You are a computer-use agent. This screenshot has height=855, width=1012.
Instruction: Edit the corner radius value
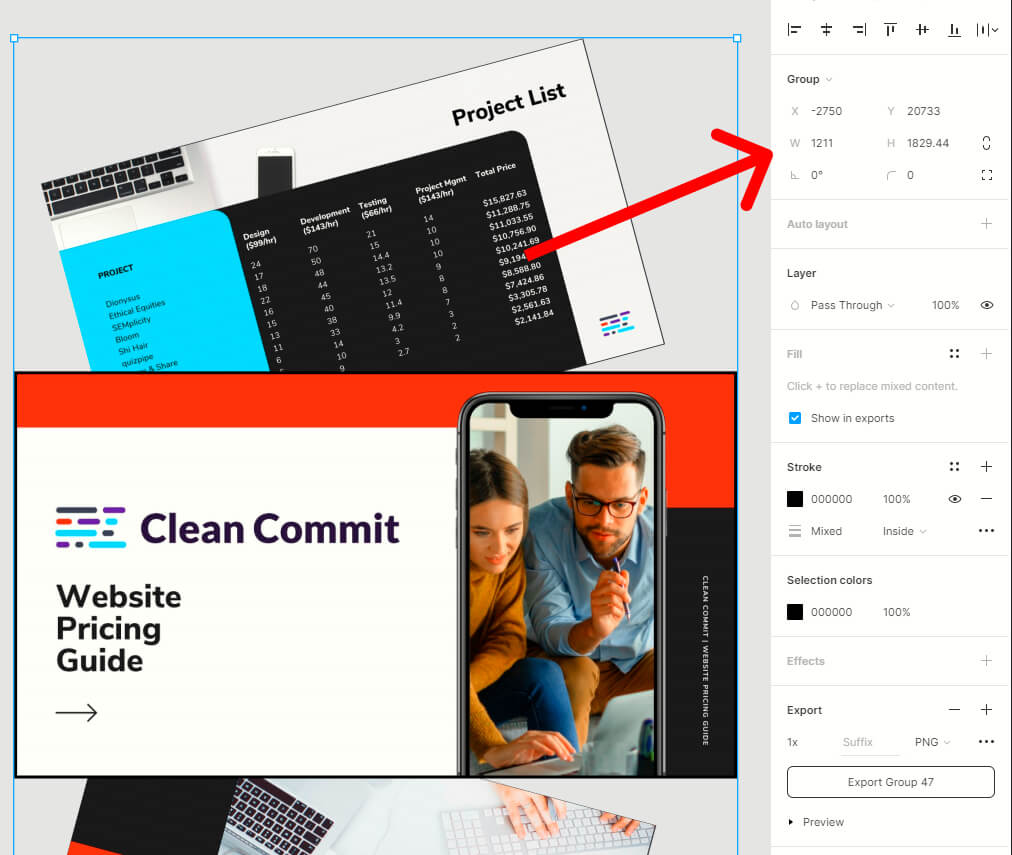tap(910, 175)
